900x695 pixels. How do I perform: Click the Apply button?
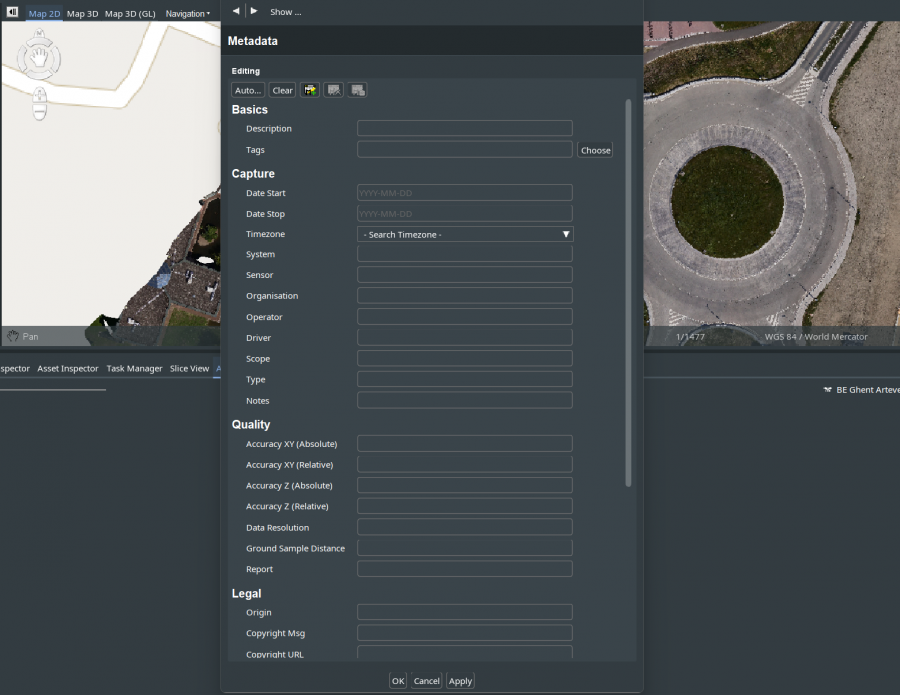(460, 681)
